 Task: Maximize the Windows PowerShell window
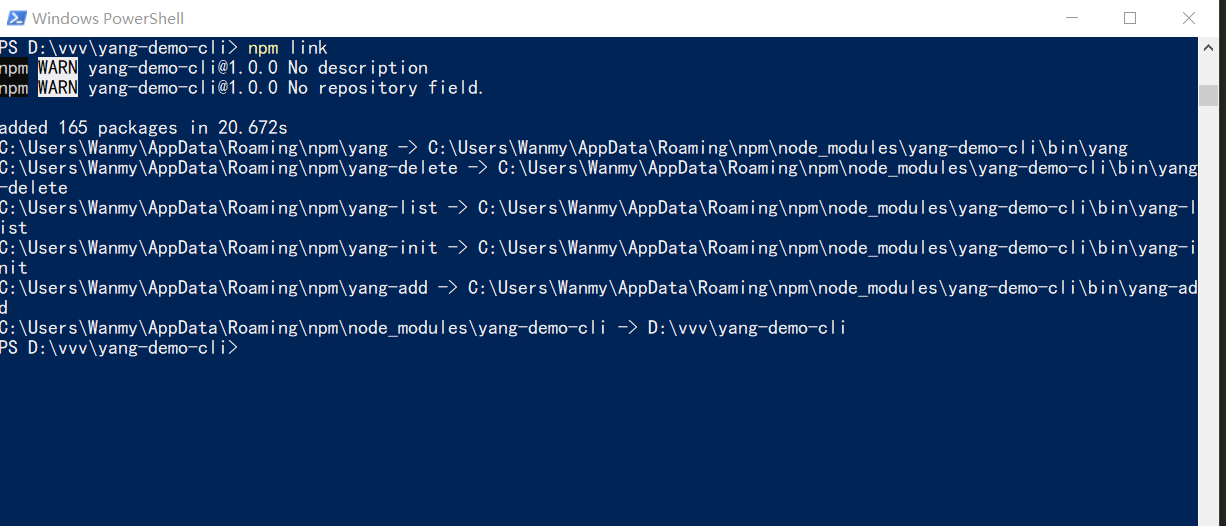tap(1130, 18)
